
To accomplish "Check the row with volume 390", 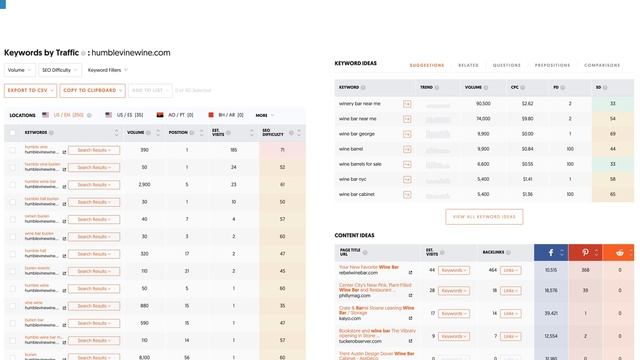I will [x=13, y=150].
